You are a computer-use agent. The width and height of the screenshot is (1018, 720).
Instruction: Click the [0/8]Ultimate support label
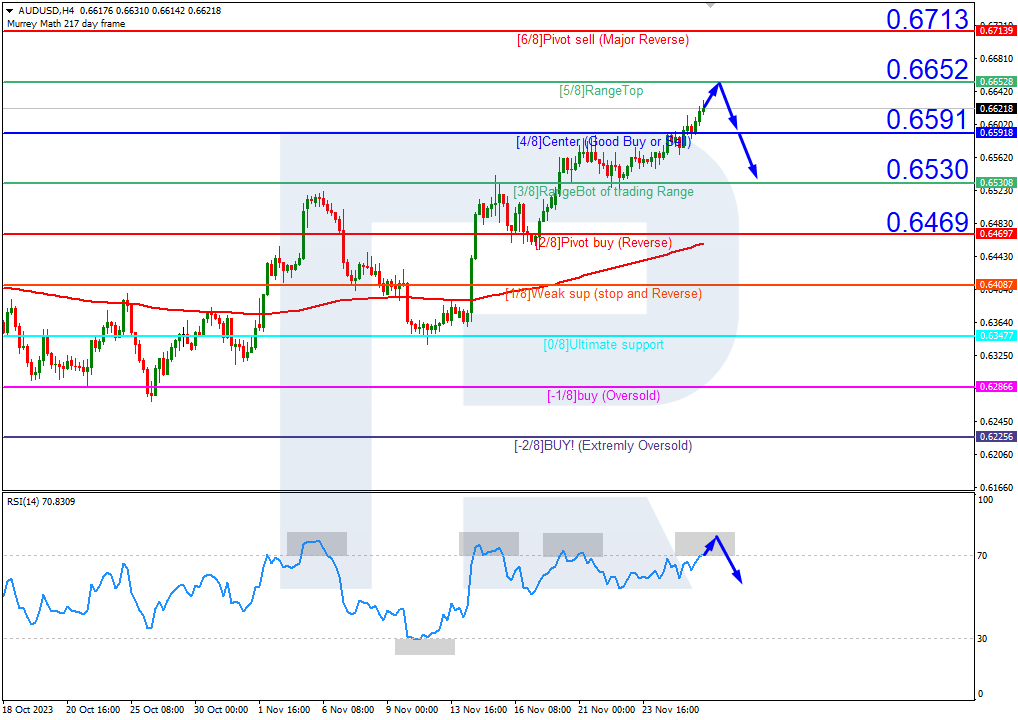[602, 343]
